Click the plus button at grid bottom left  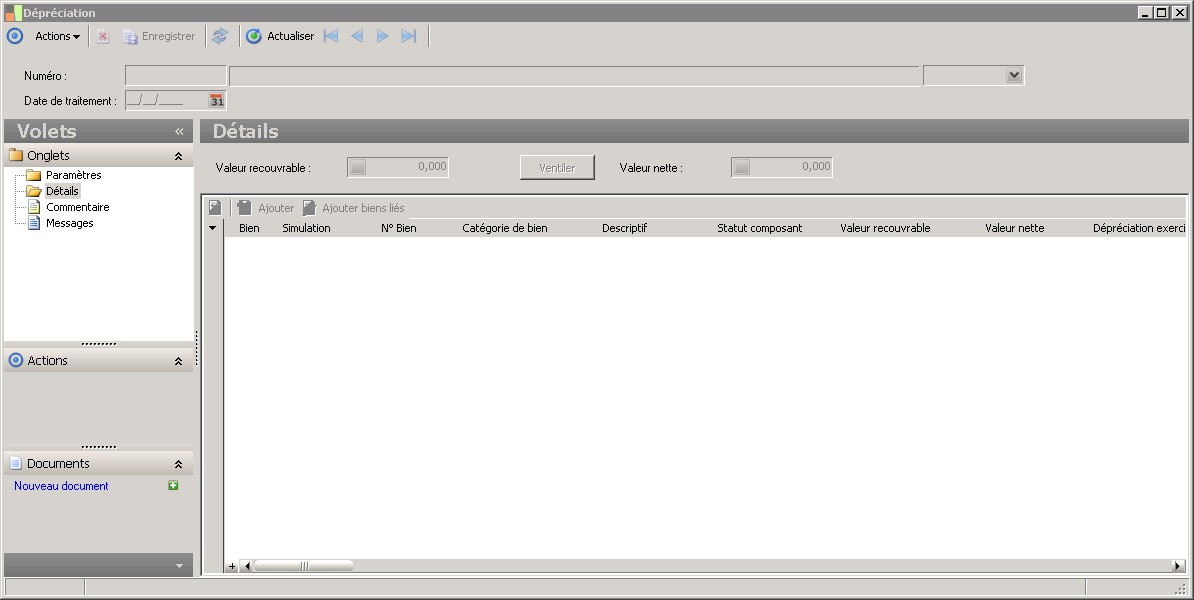coord(232,566)
